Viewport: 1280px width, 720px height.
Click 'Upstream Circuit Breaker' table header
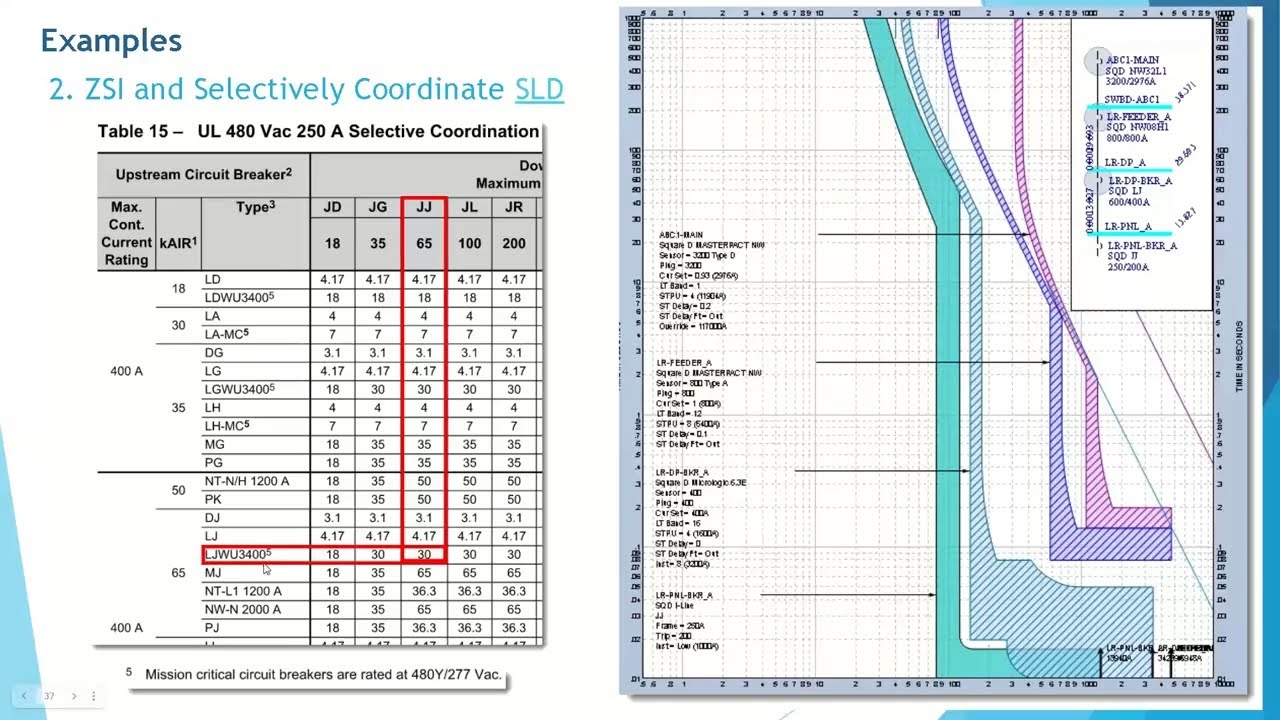click(204, 174)
